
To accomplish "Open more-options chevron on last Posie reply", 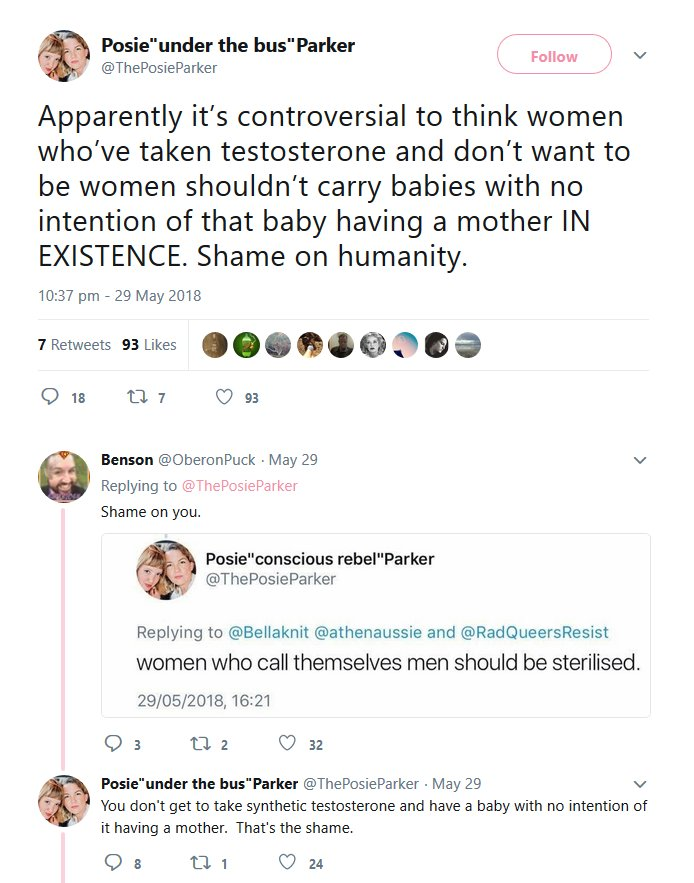I will coord(641,784).
